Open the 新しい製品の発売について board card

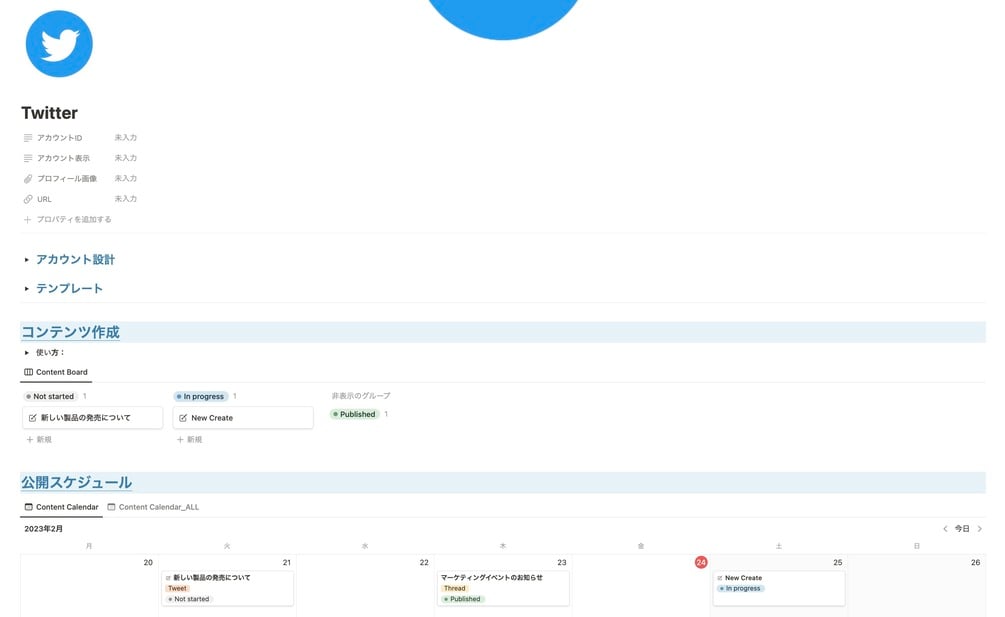(x=92, y=418)
